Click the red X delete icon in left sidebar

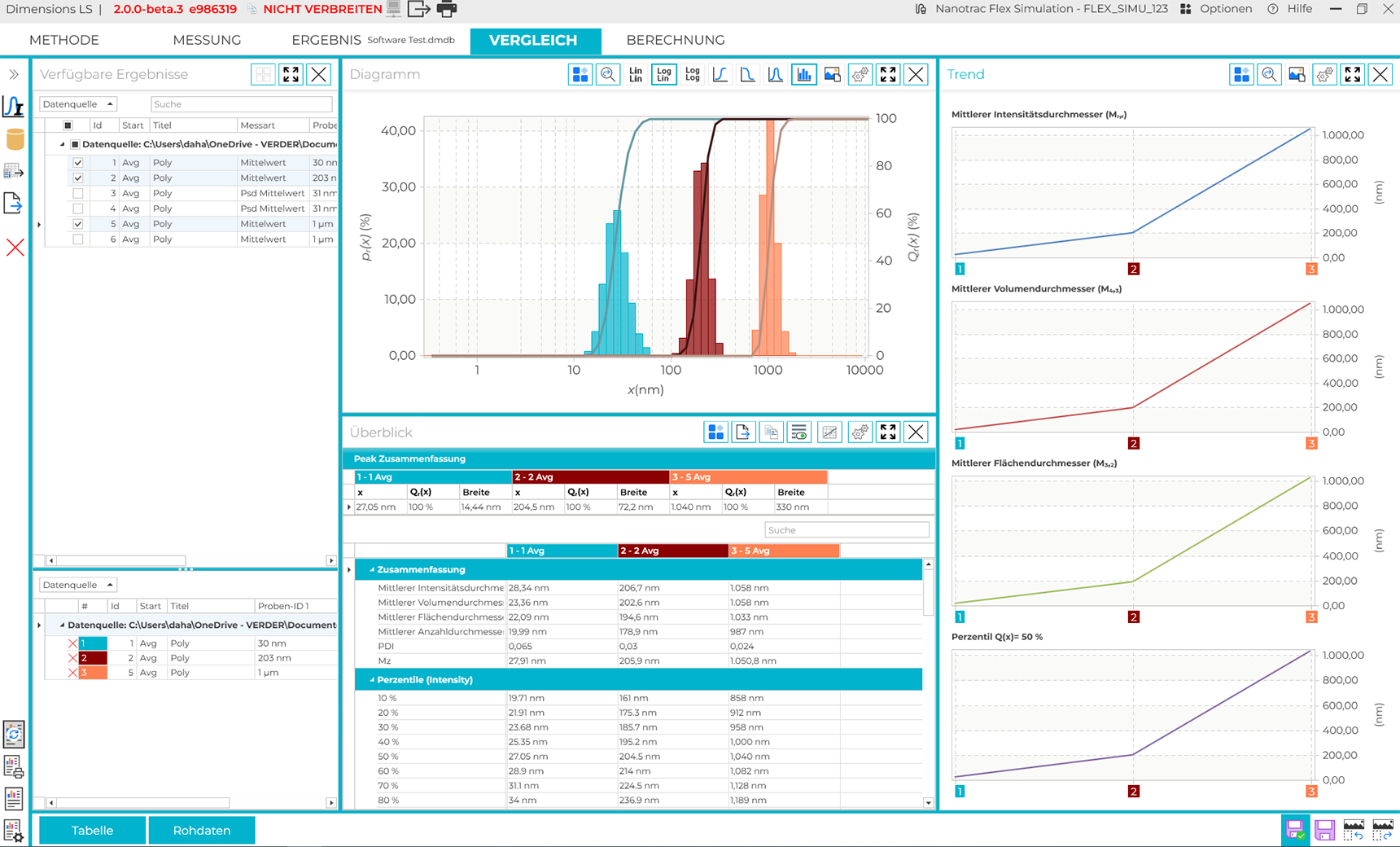pyautogui.click(x=15, y=248)
